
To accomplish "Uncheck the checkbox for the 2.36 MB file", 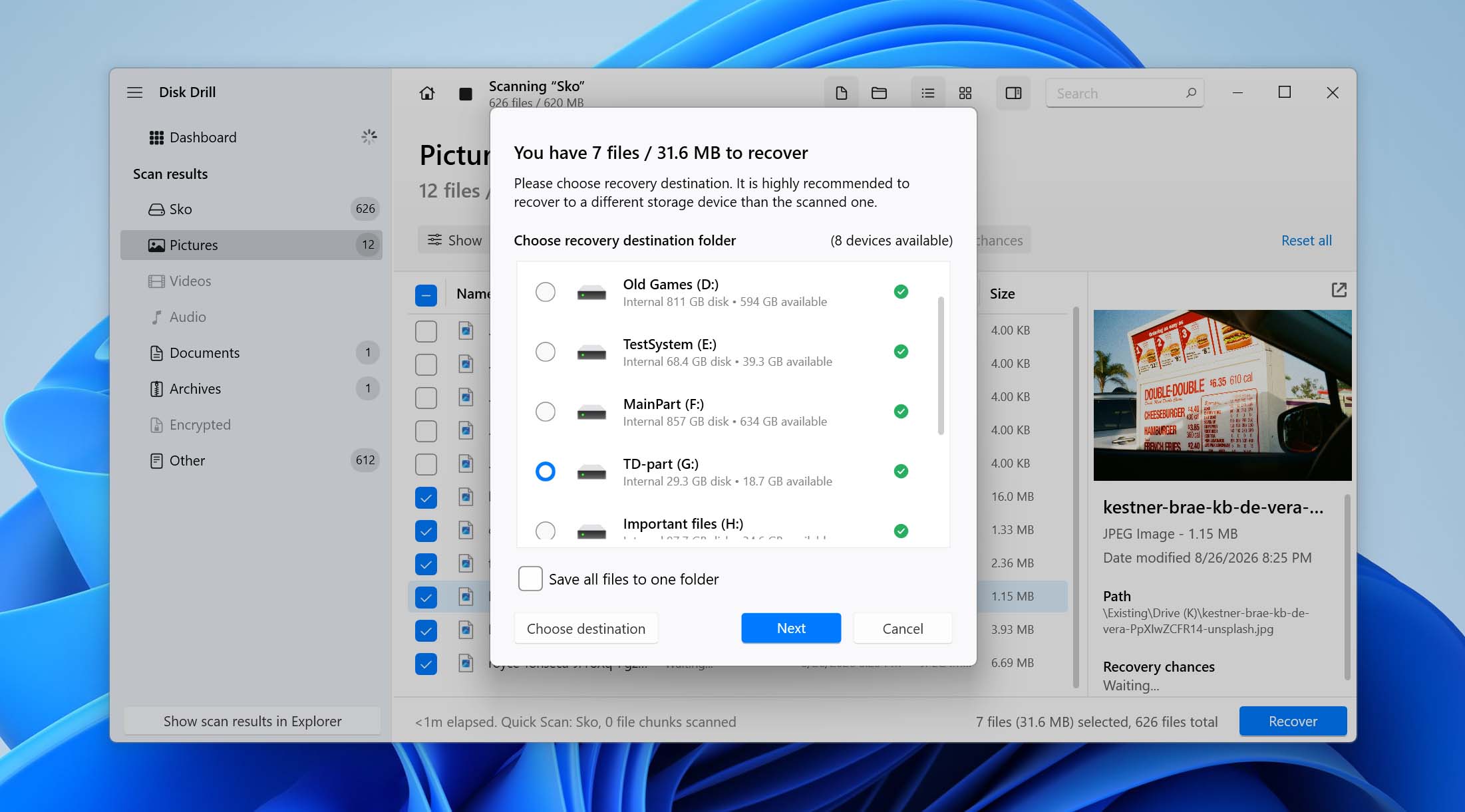I will (x=426, y=564).
